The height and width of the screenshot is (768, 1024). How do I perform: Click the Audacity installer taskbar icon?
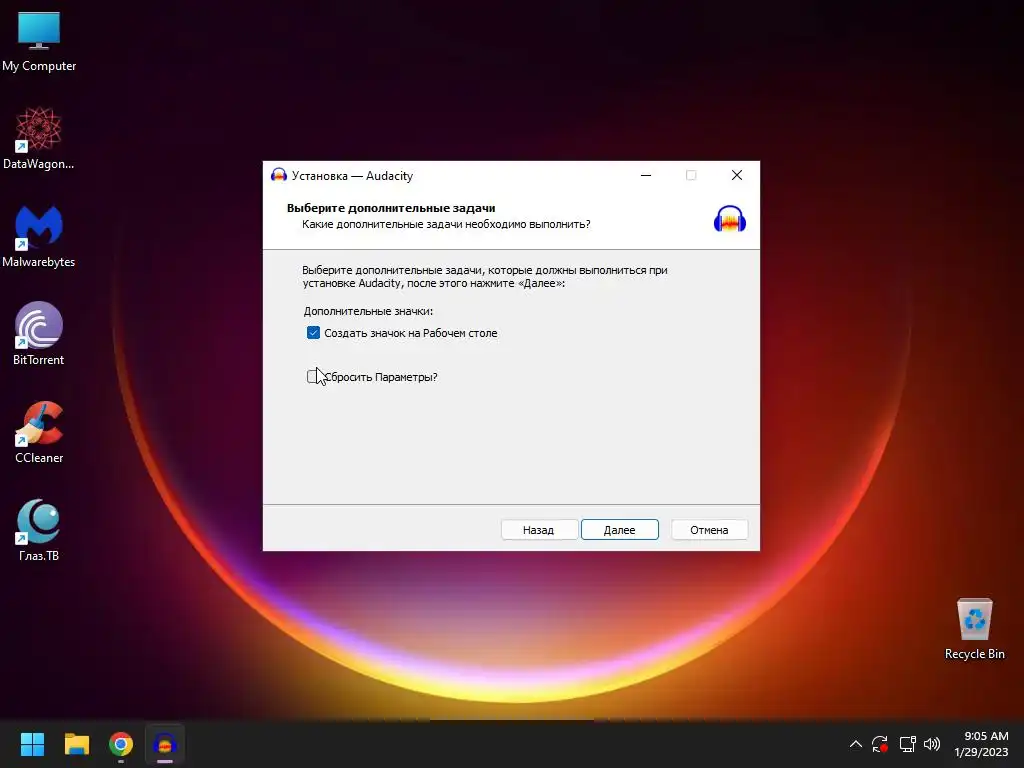[165, 744]
